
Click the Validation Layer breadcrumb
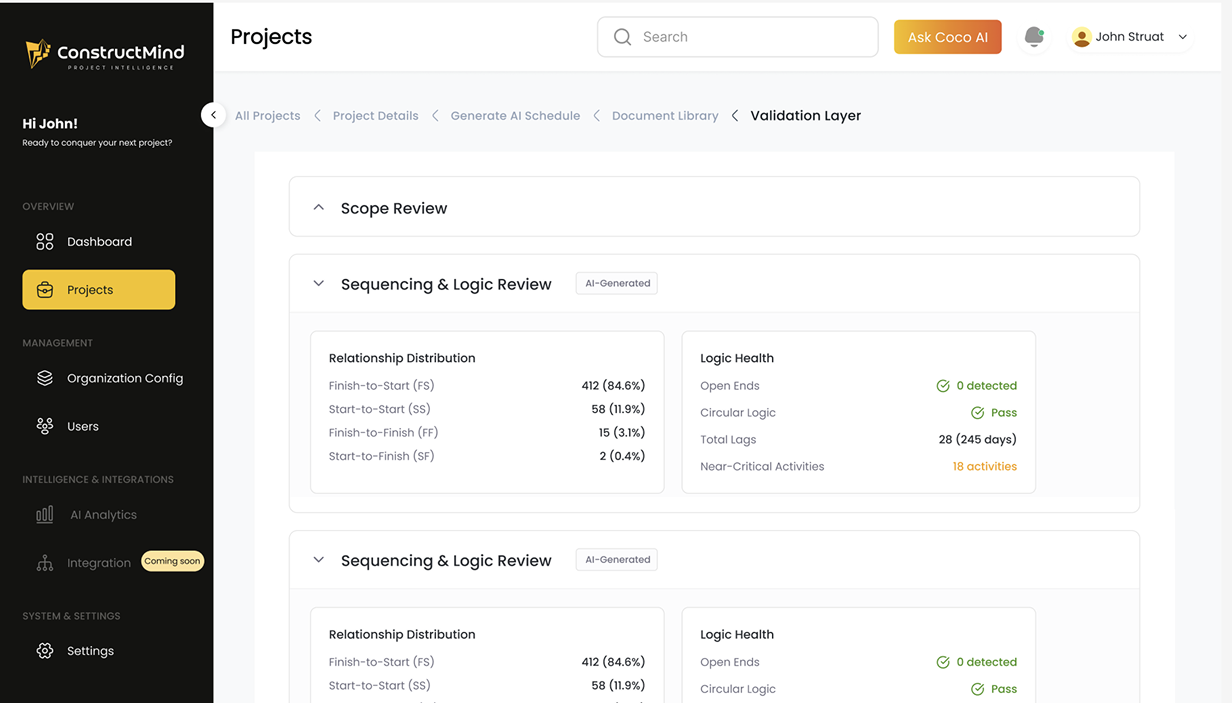(805, 116)
